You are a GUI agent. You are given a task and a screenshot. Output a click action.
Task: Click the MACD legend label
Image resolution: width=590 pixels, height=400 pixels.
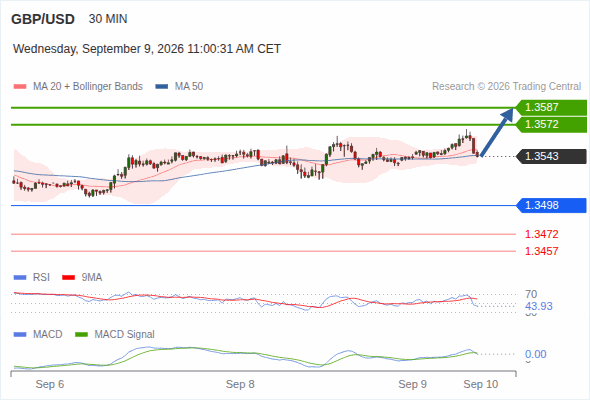click(x=48, y=335)
